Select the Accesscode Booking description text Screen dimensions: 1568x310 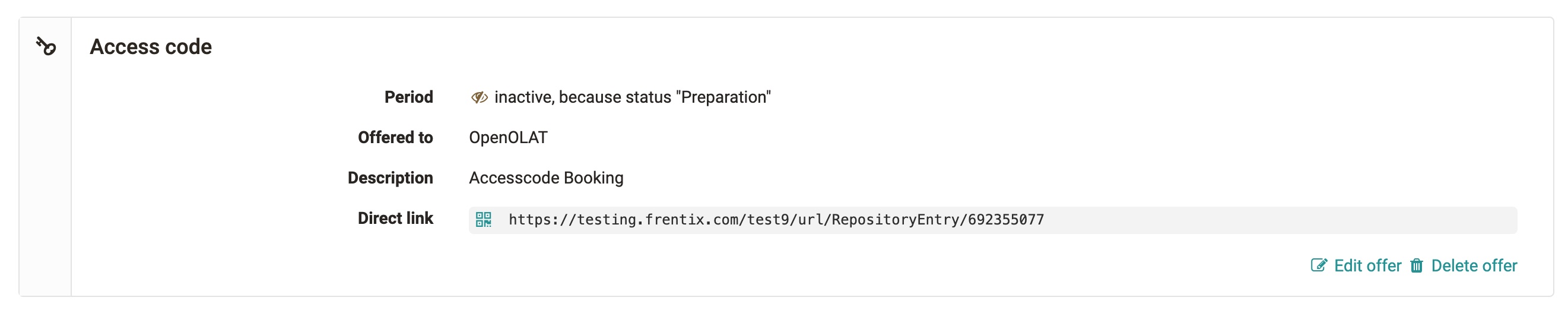pos(546,178)
